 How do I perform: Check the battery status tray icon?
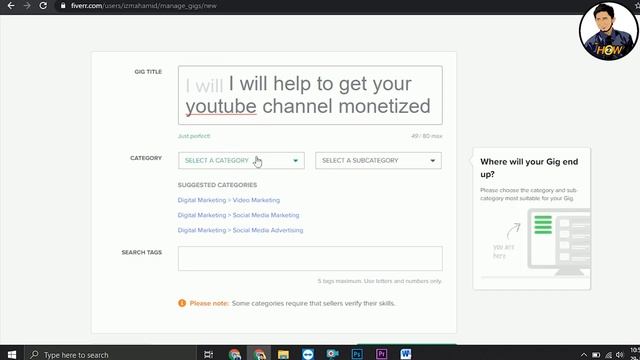pyautogui.click(x=596, y=355)
